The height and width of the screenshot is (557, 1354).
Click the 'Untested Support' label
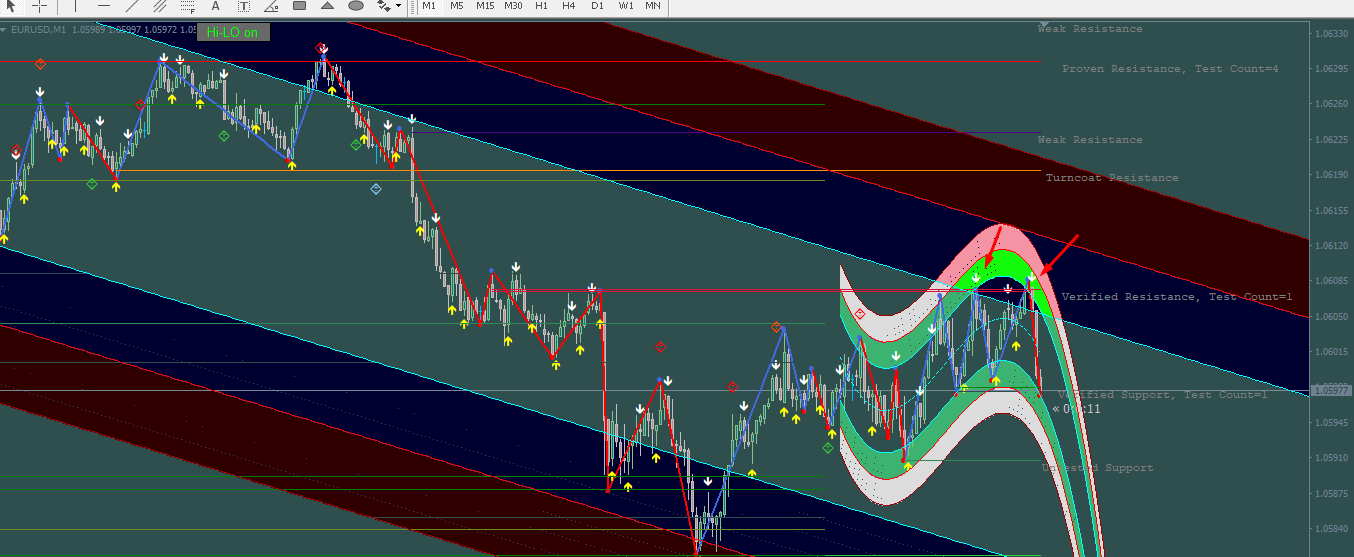coord(1097,468)
